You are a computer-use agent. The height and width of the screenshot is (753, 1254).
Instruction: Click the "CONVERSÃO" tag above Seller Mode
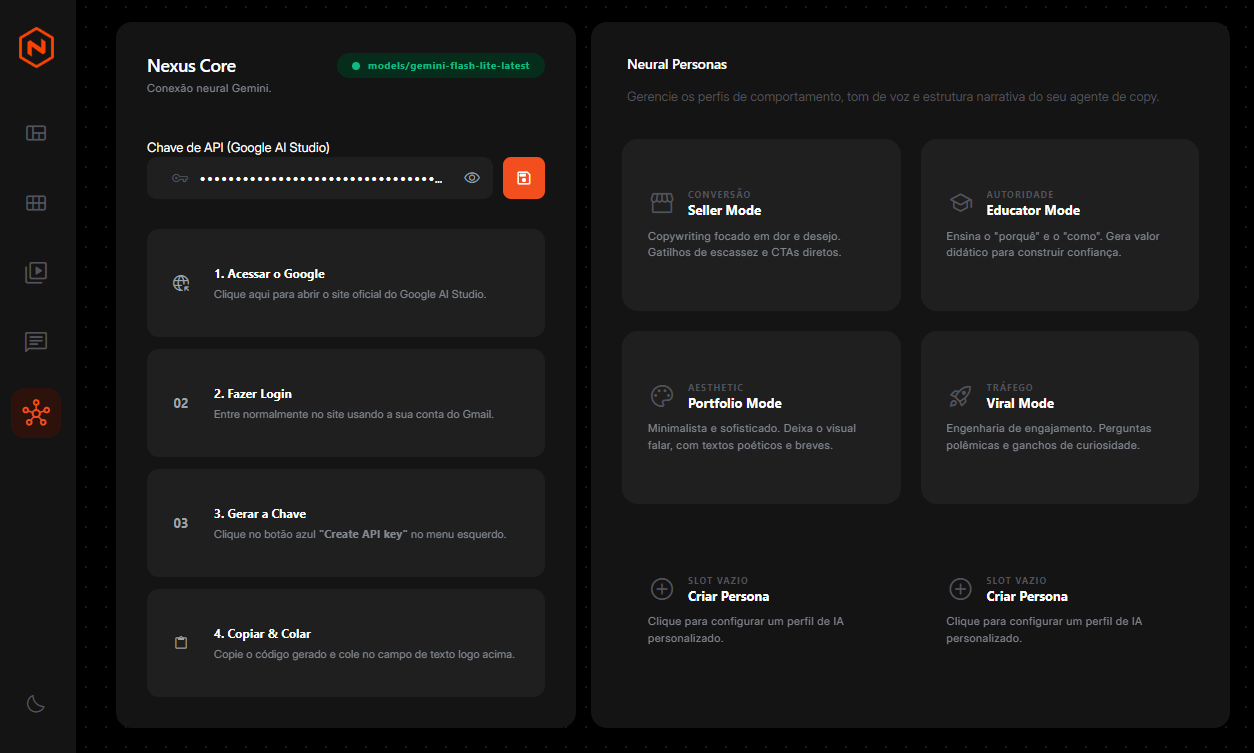(719, 195)
